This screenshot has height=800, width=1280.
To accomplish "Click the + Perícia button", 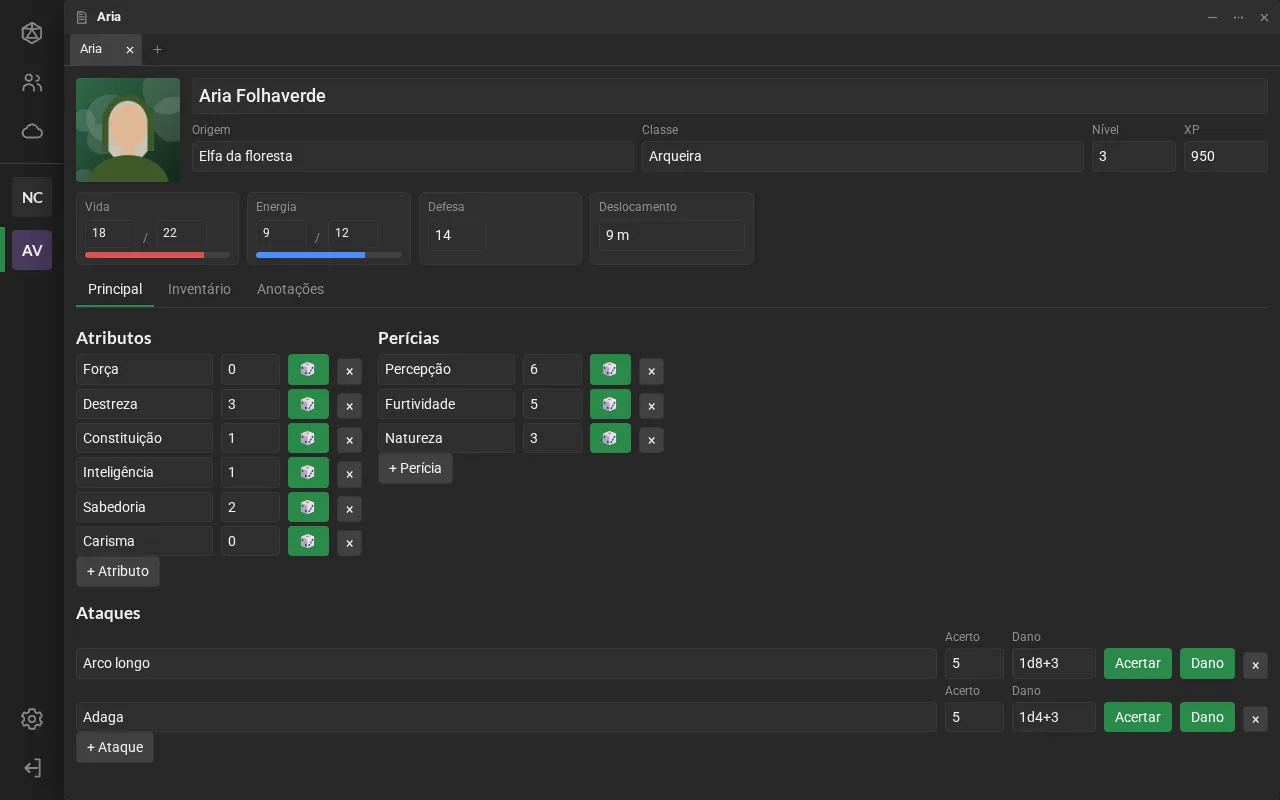I will click(x=415, y=468).
